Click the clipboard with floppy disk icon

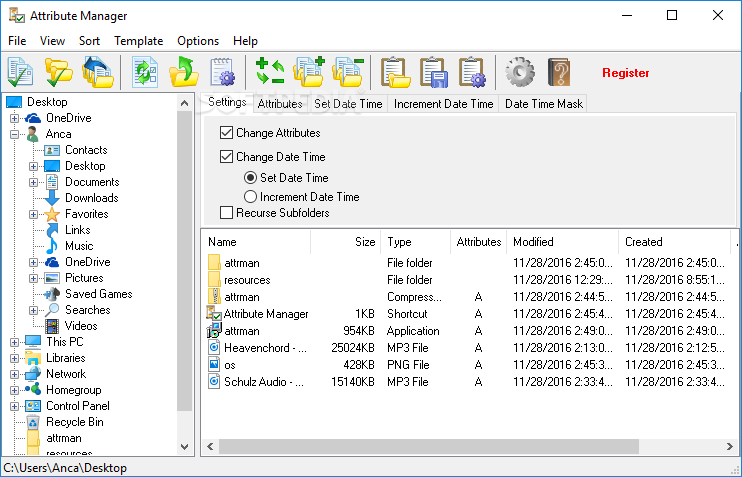click(x=433, y=72)
